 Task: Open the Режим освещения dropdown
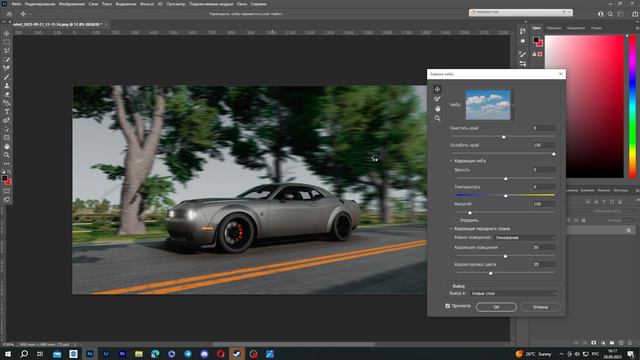coord(525,238)
